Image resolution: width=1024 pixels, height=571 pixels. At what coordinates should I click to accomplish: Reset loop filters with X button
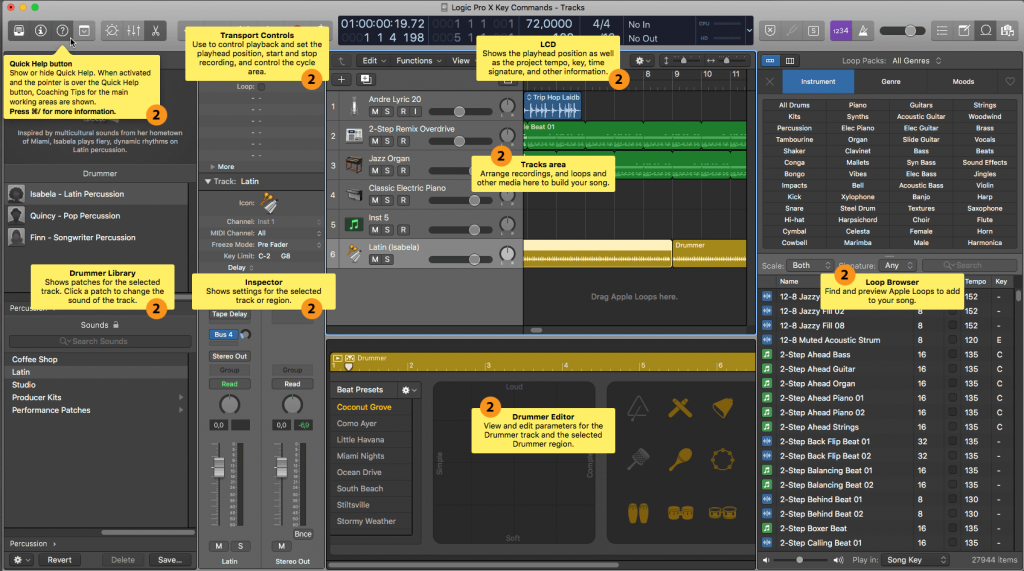770,82
